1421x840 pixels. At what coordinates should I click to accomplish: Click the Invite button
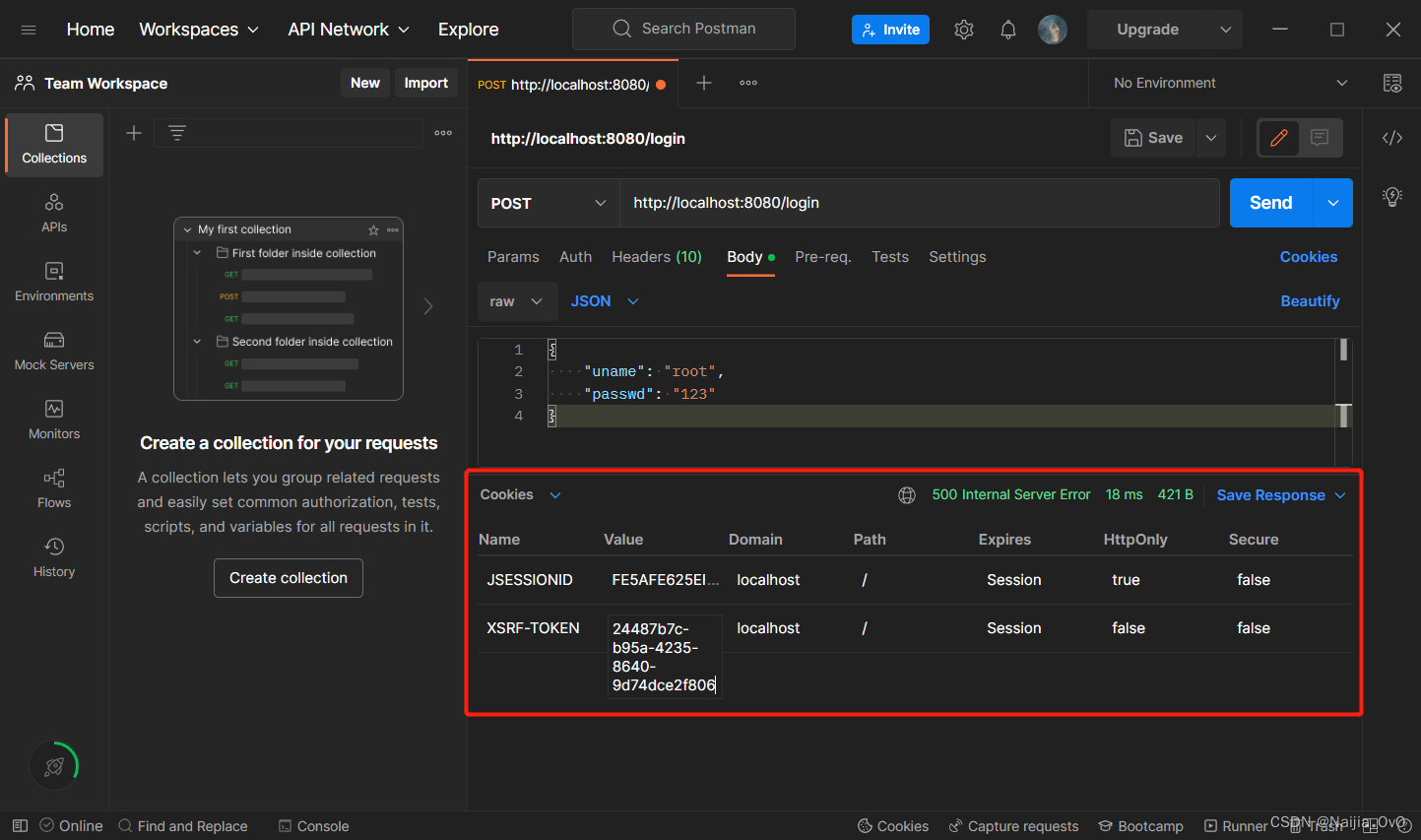(890, 30)
